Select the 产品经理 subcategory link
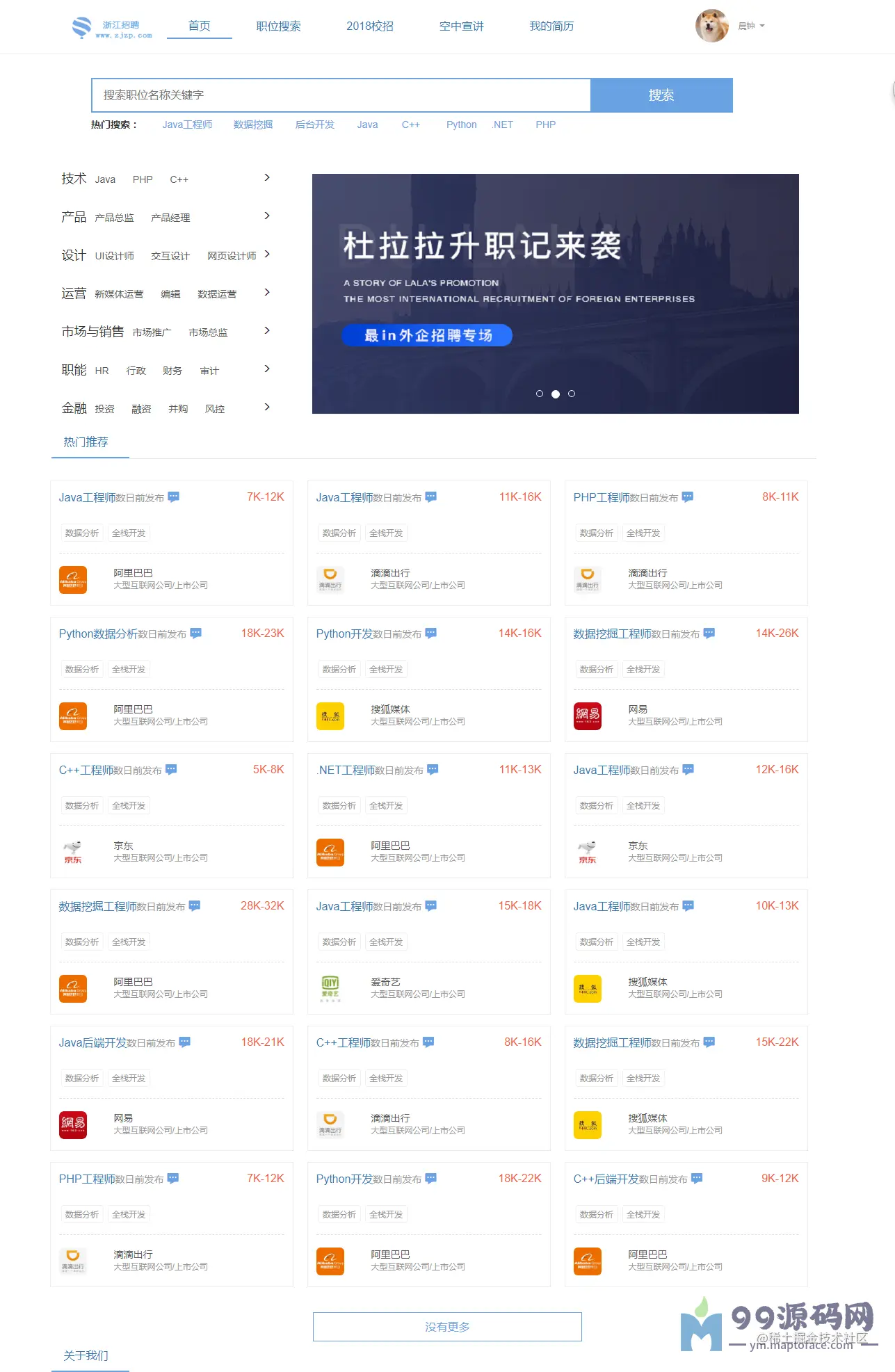 click(170, 218)
